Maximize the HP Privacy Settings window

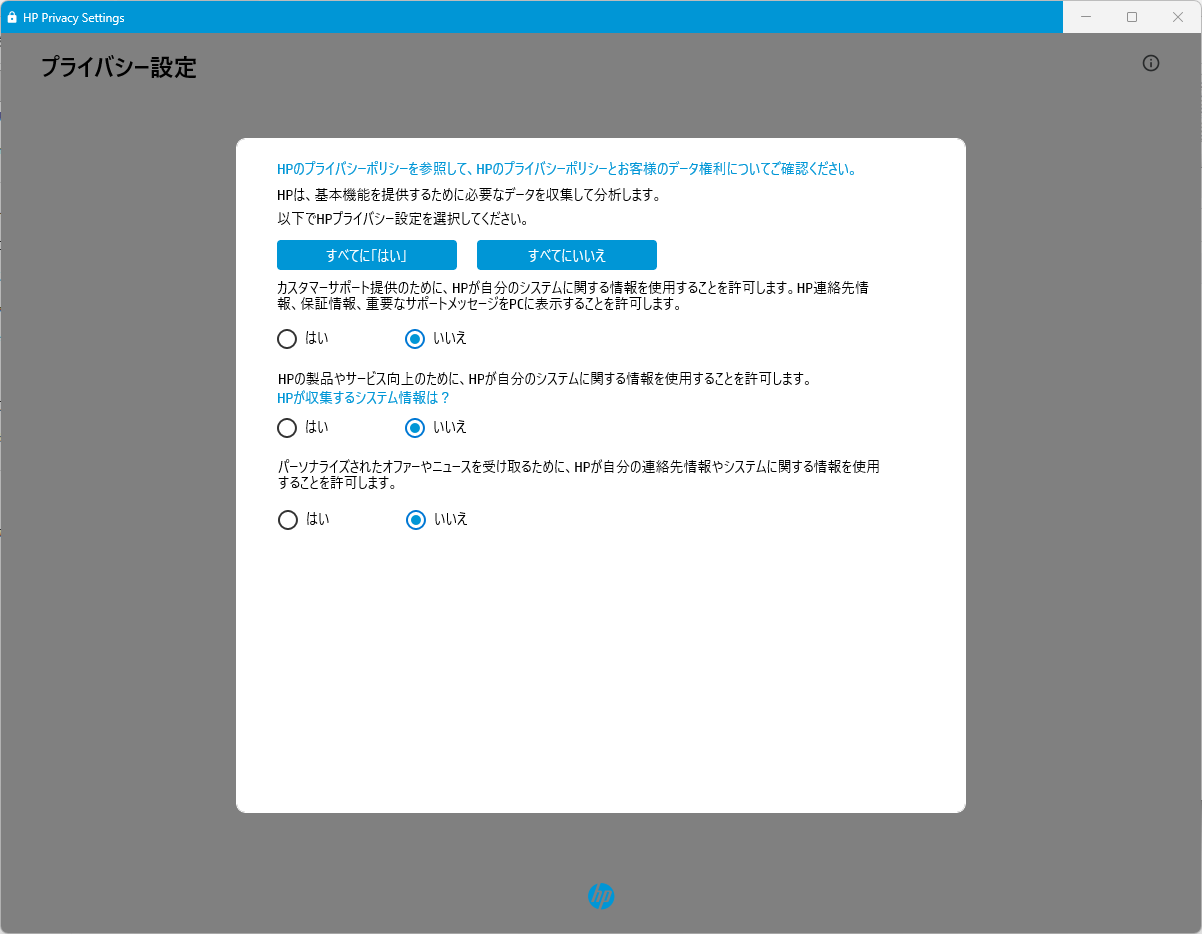click(x=1132, y=17)
